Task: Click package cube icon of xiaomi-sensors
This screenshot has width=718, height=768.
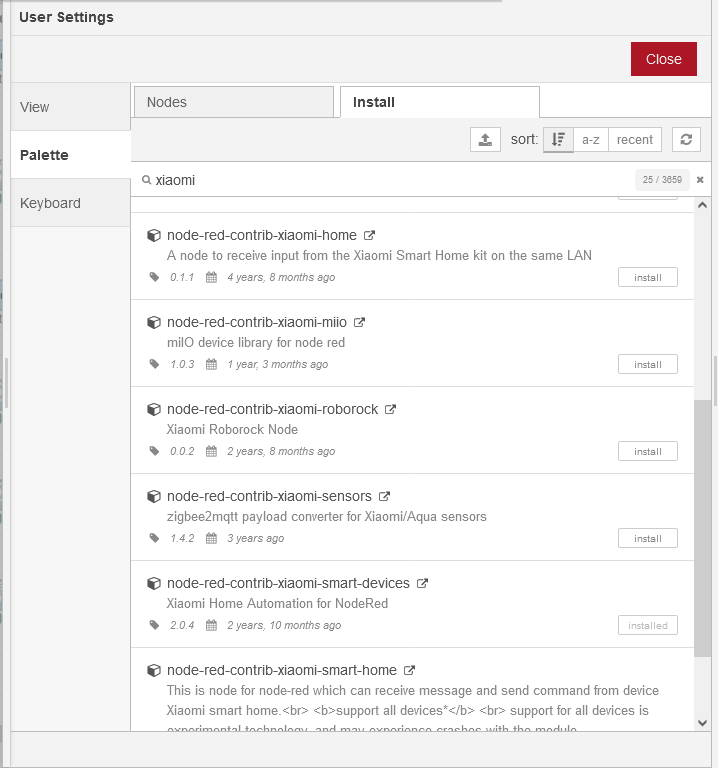Action: coord(154,496)
